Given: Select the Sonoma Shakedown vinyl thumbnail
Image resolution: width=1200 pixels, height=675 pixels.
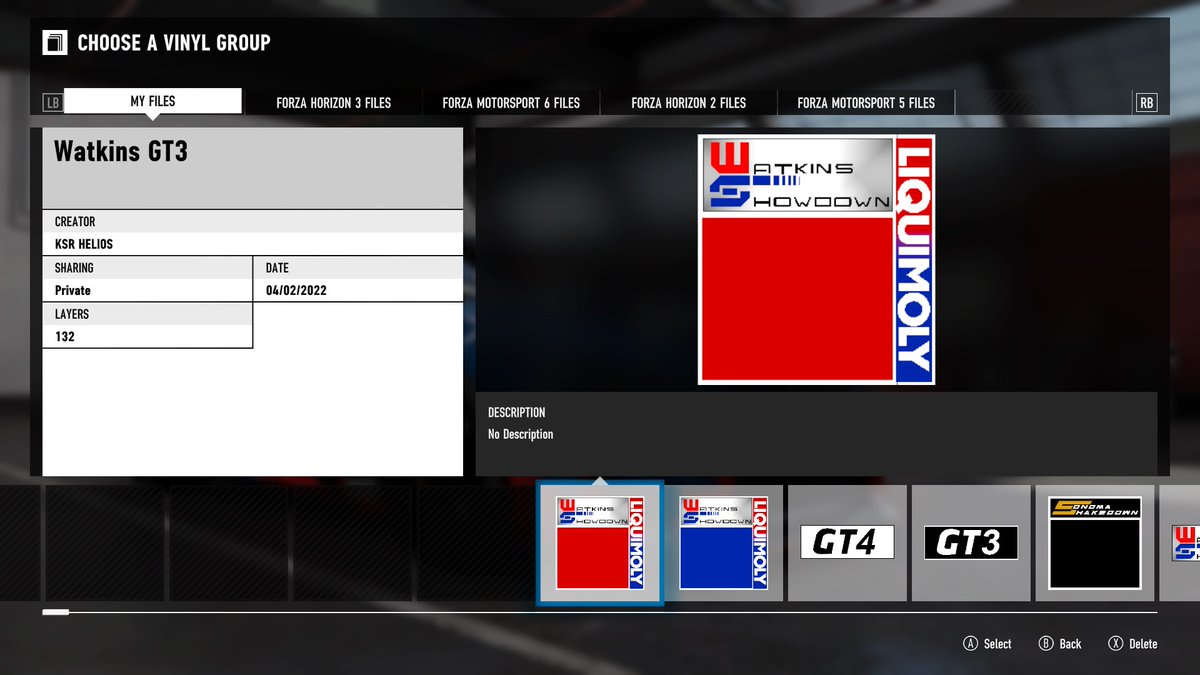Looking at the screenshot, I should click(x=1095, y=543).
